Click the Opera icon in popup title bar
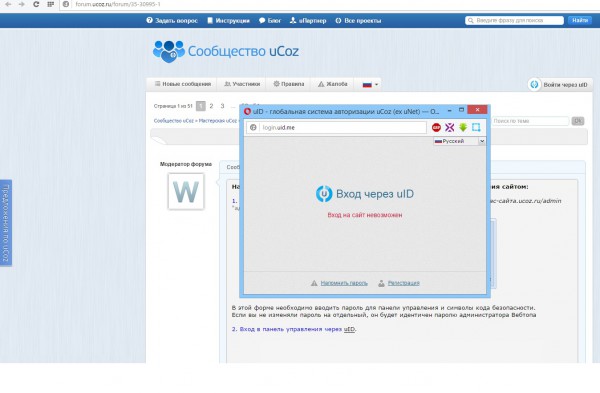The height and width of the screenshot is (393, 600). point(247,111)
